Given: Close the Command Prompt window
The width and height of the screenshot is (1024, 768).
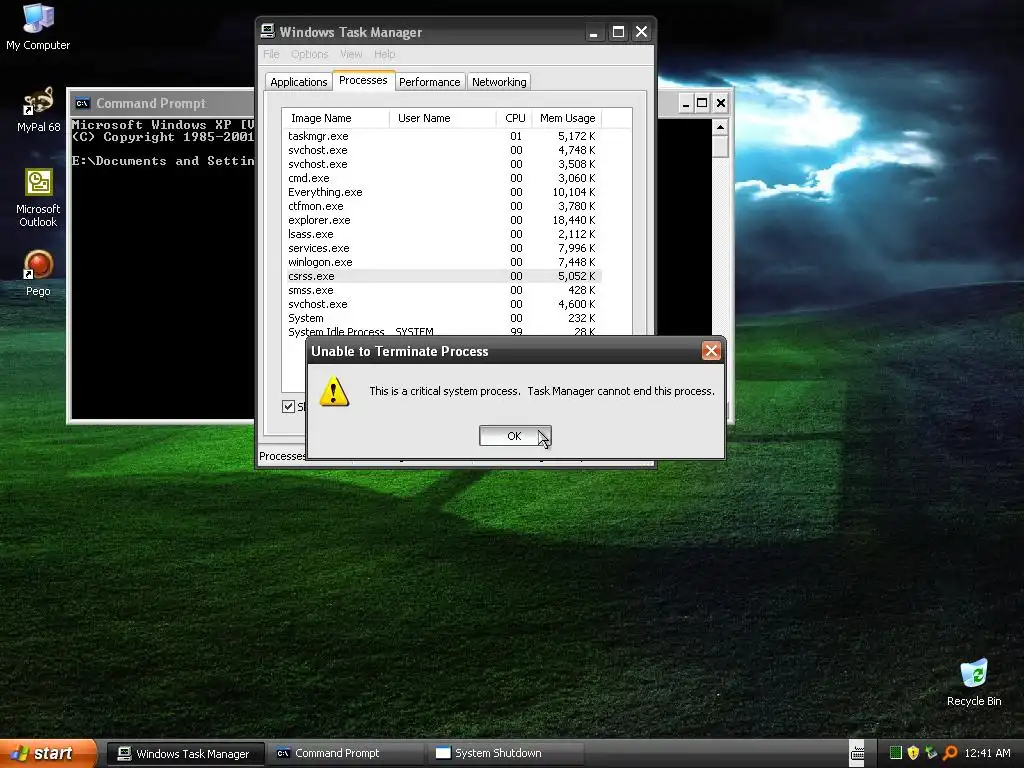Looking at the screenshot, I should click(x=720, y=103).
